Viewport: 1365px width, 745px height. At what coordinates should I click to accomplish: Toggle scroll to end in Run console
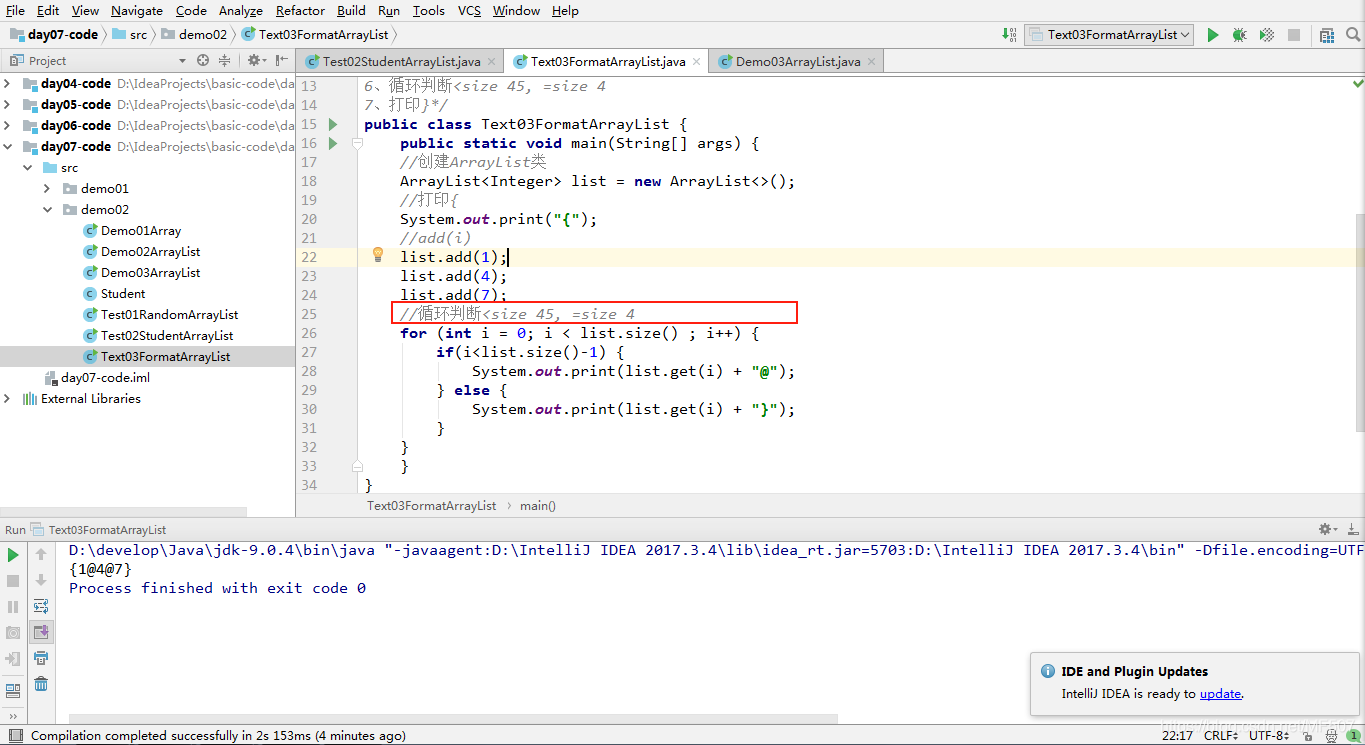41,632
